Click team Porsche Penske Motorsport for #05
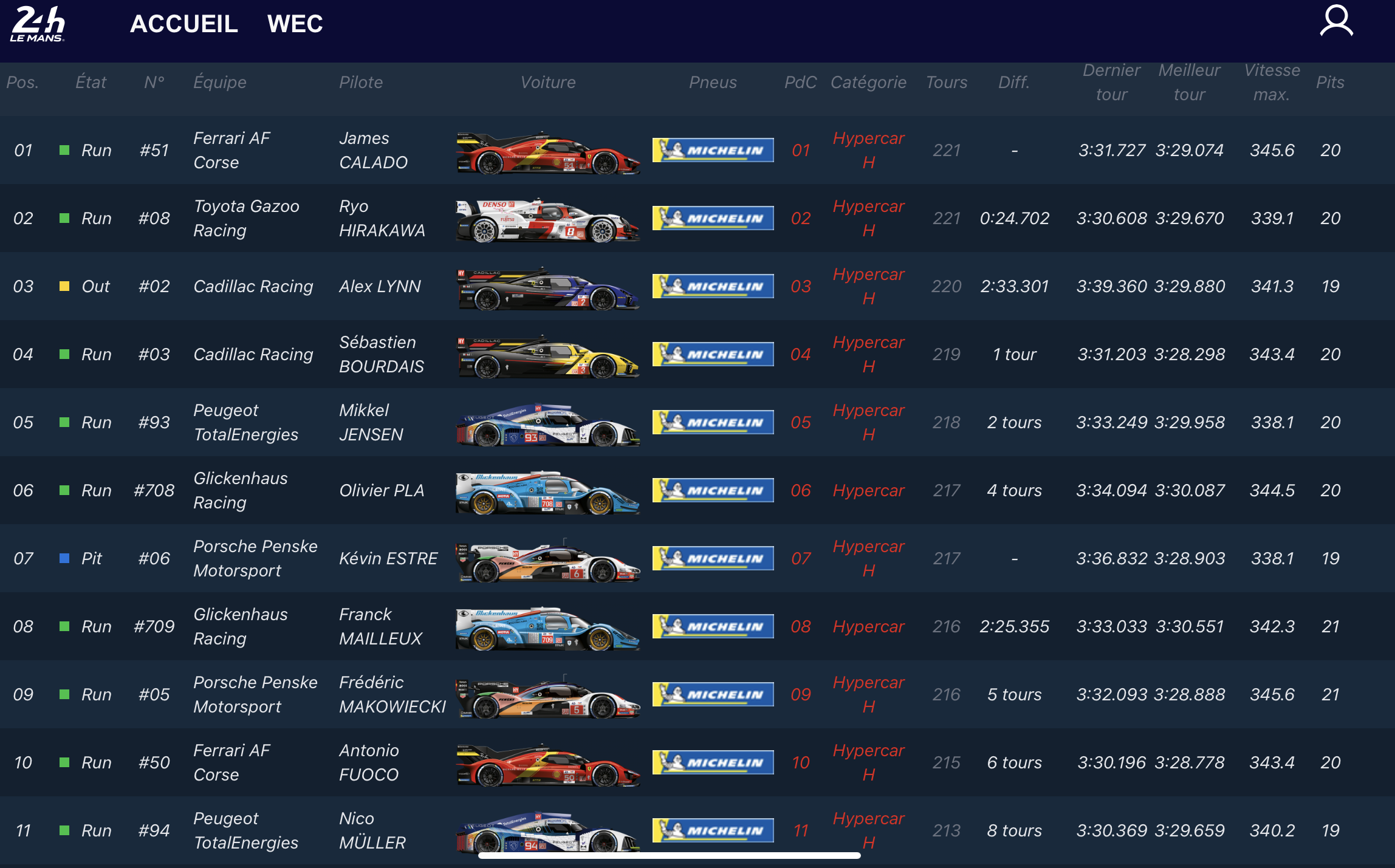This screenshot has width=1395, height=868. click(255, 694)
